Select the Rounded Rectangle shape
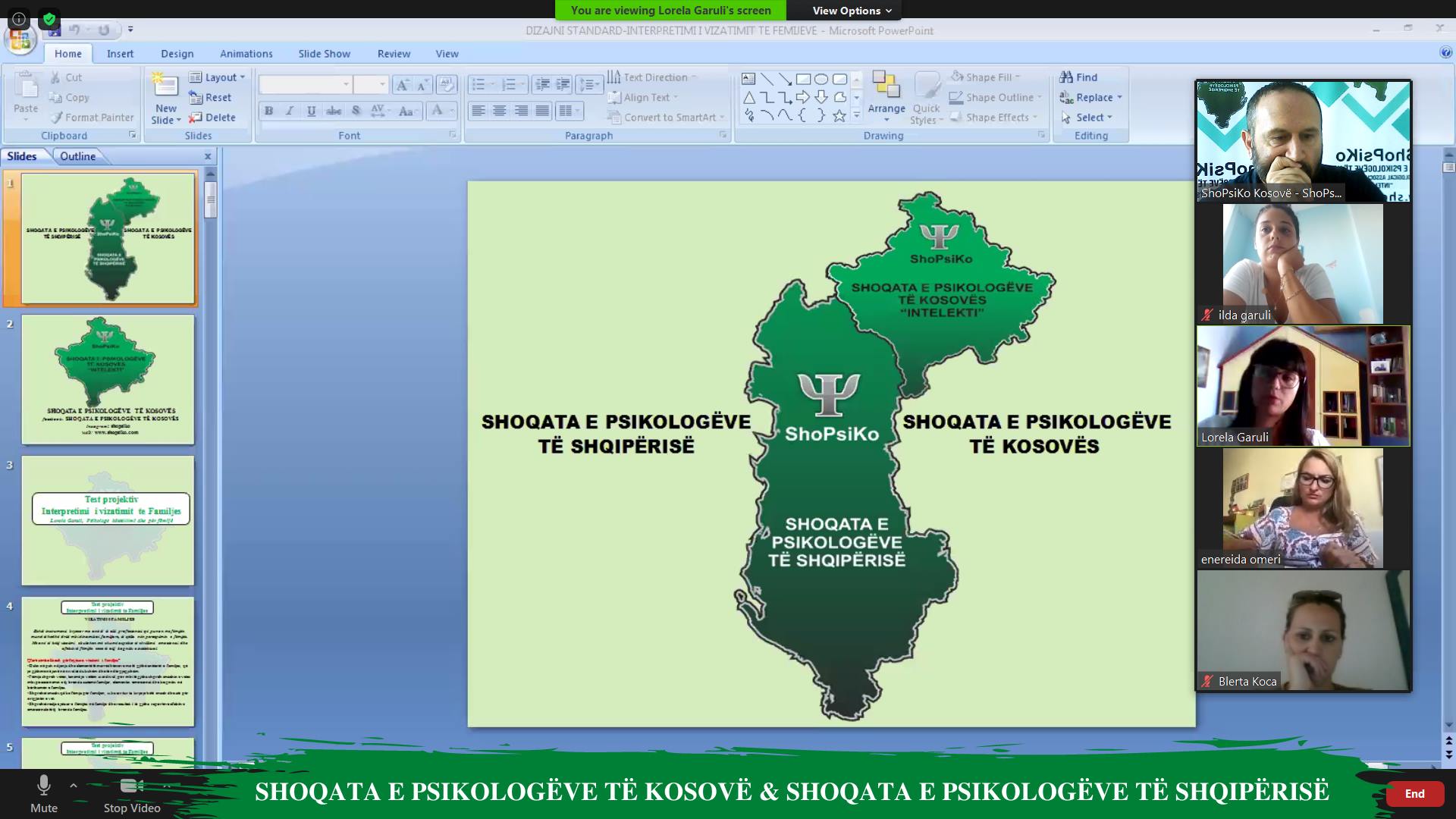The image size is (1456, 819). coord(839,78)
